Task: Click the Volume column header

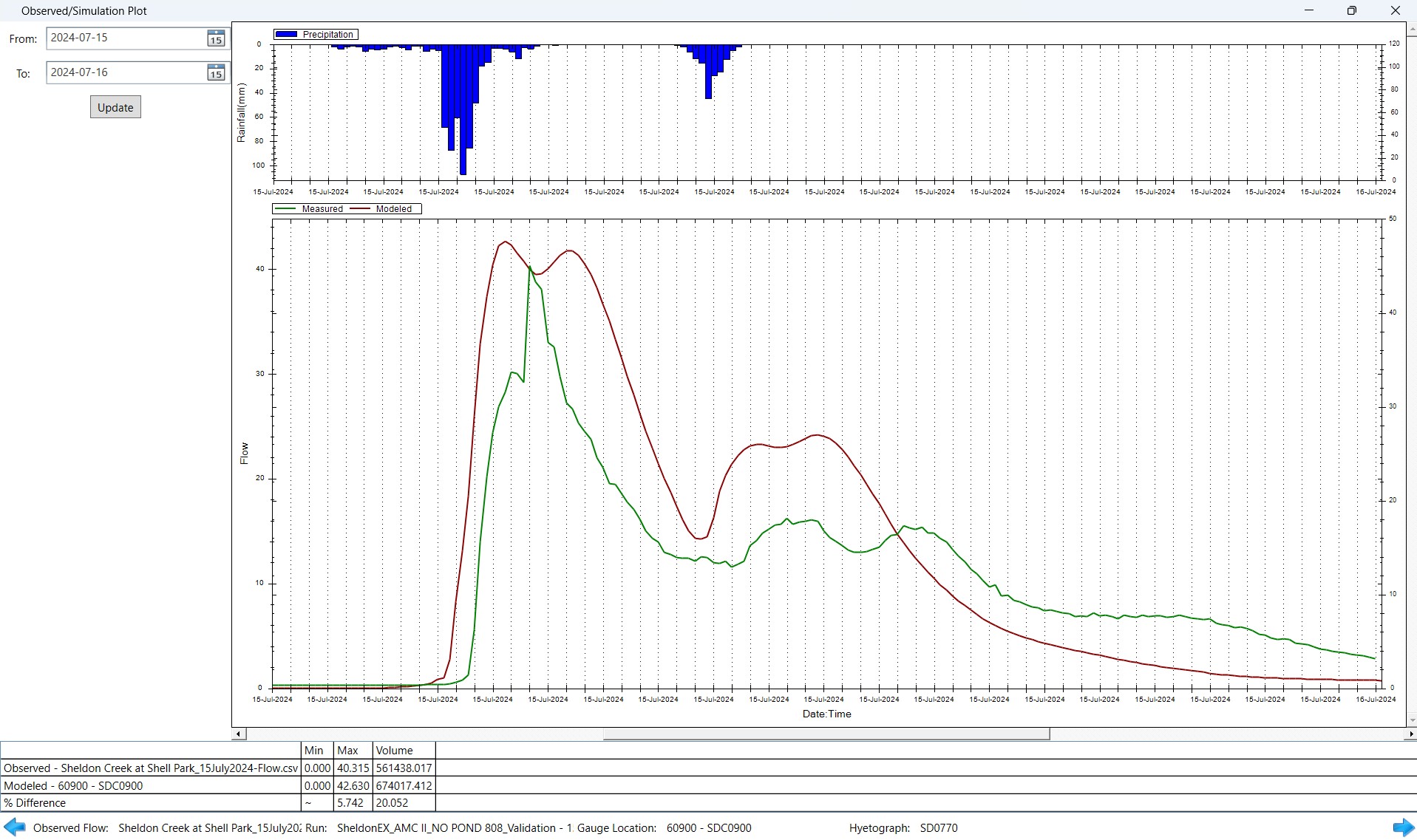Action: click(x=404, y=751)
